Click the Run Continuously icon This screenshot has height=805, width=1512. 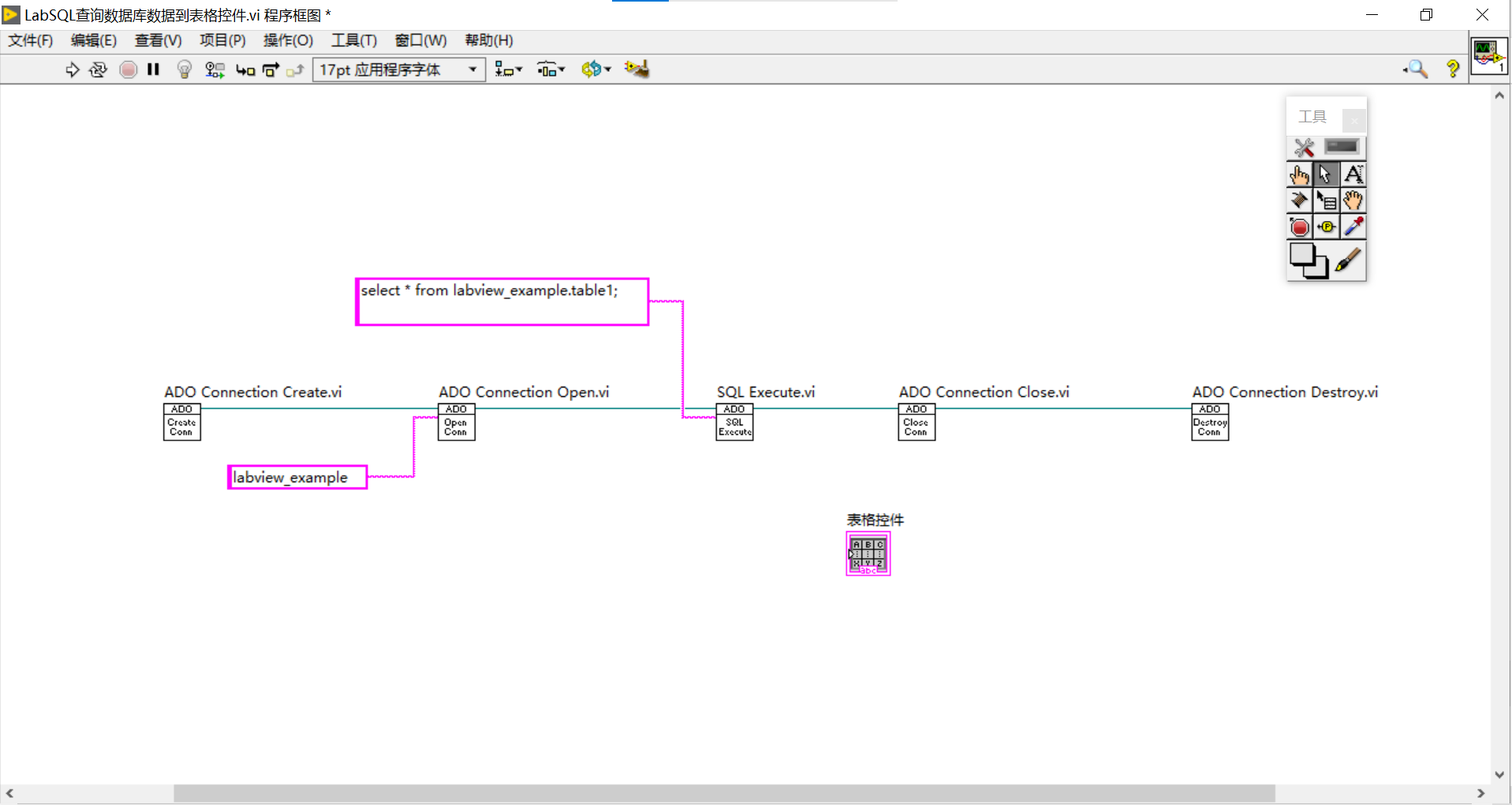tap(98, 69)
